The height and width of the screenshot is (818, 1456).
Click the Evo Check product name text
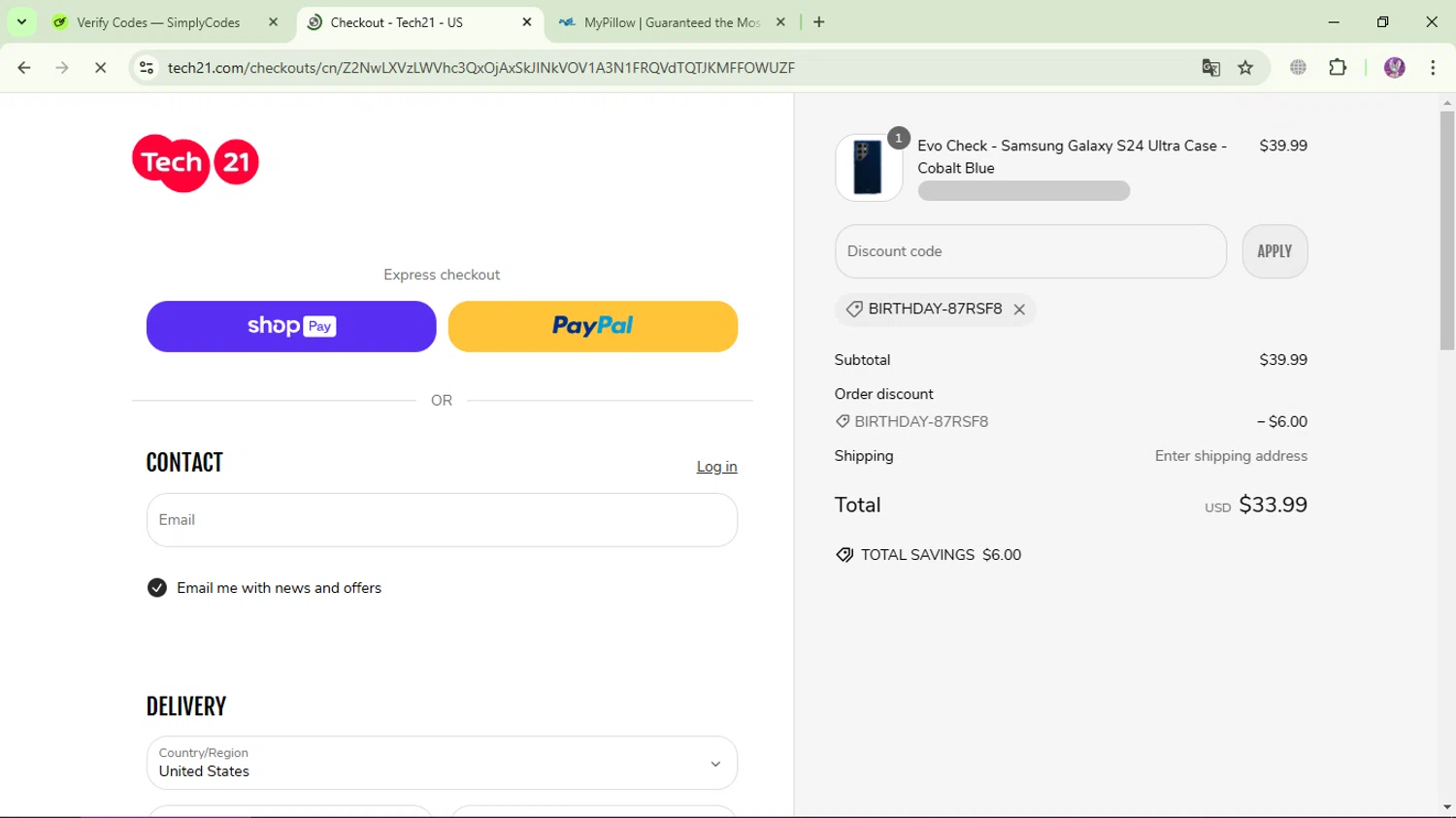pos(1072,156)
